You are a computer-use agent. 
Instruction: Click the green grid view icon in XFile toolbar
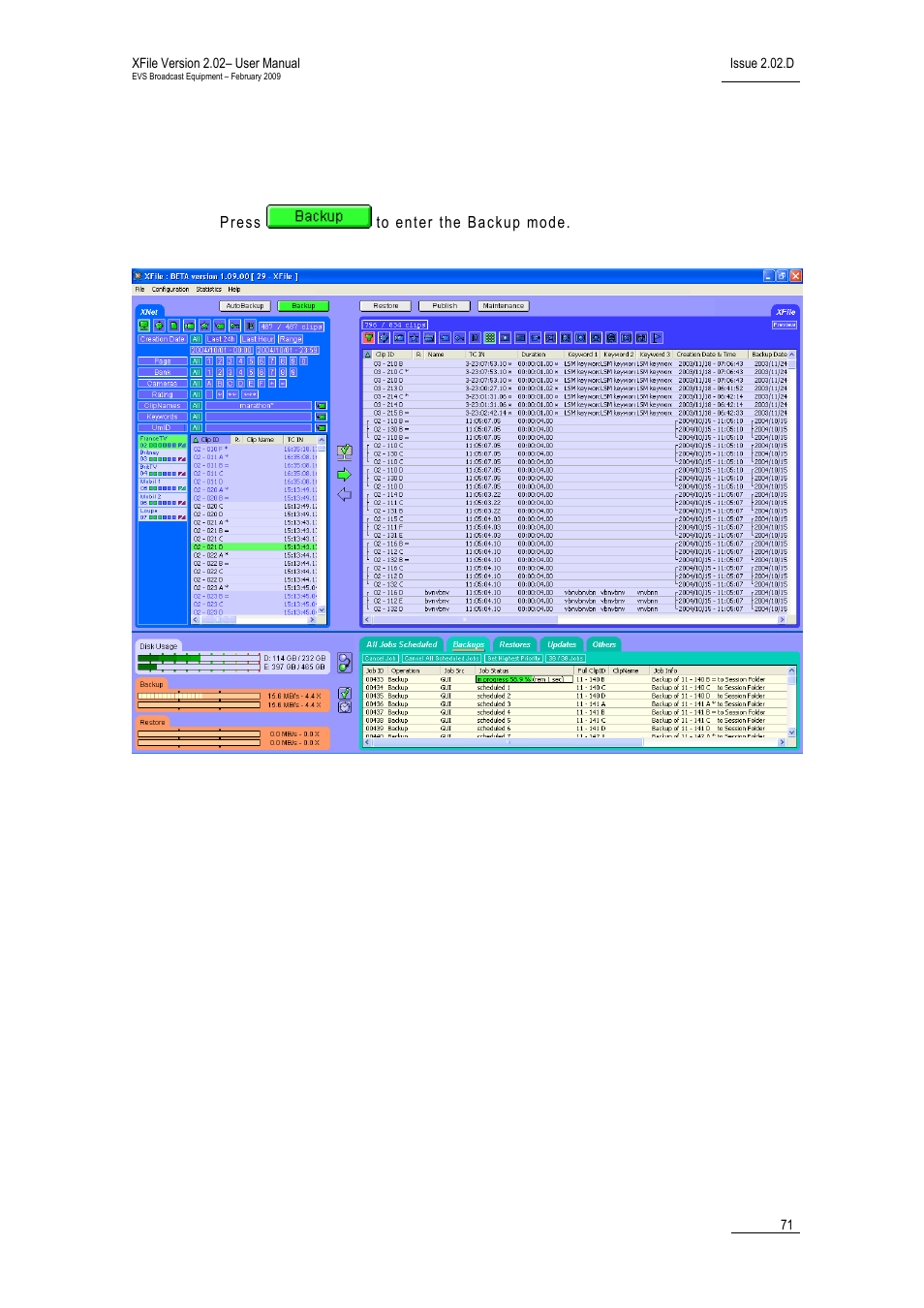[x=489, y=338]
